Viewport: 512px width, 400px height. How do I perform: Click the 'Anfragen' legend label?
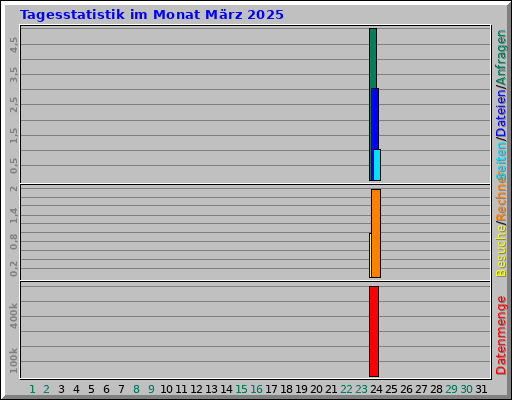tap(501, 58)
